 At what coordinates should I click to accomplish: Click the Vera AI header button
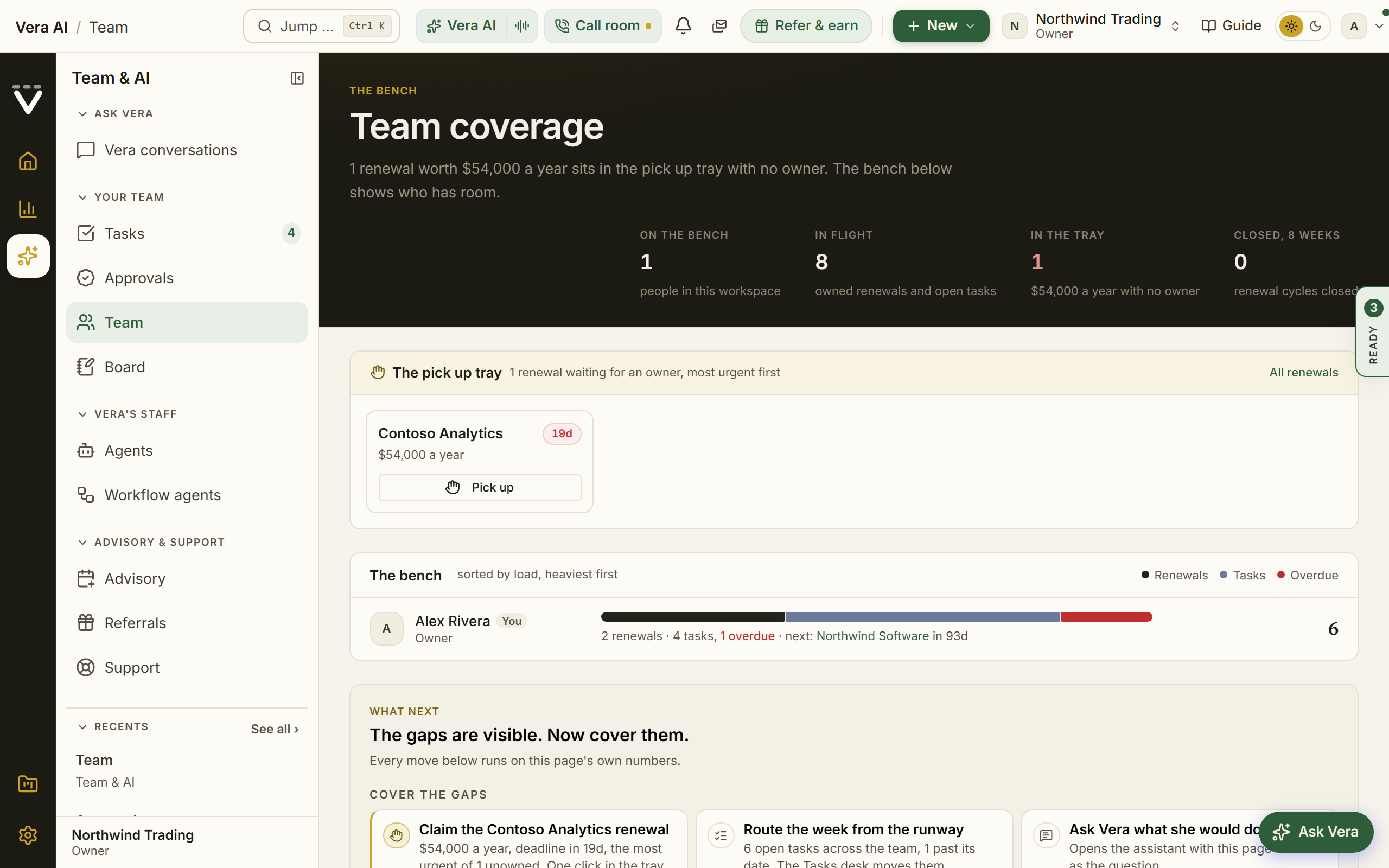coord(462,26)
